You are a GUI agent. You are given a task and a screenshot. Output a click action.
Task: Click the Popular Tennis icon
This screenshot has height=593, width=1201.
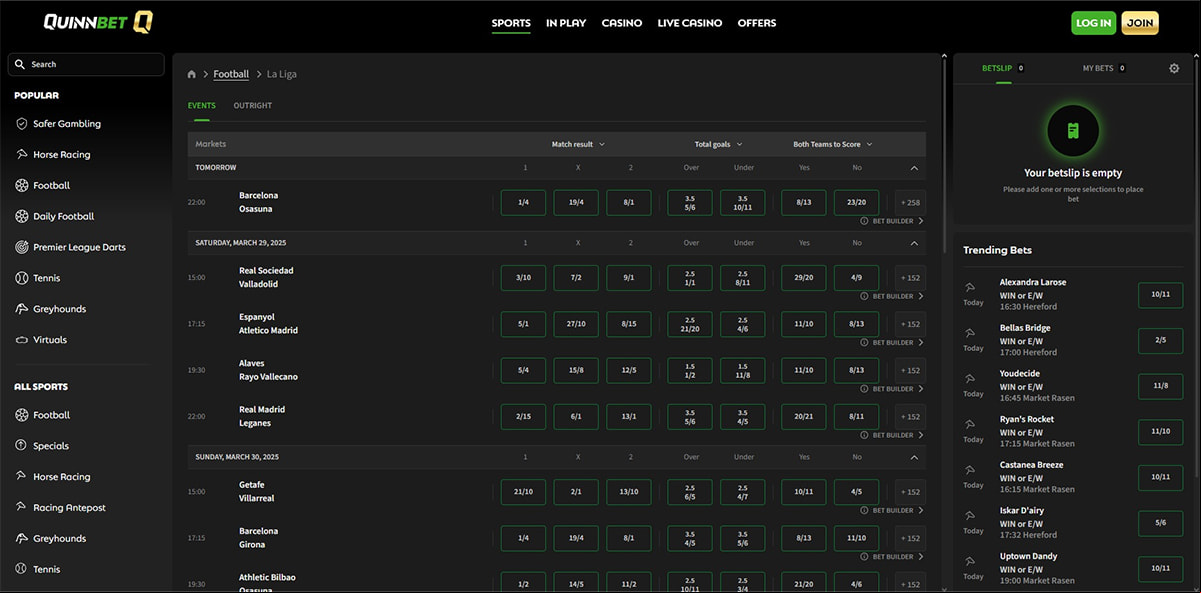coord(22,278)
